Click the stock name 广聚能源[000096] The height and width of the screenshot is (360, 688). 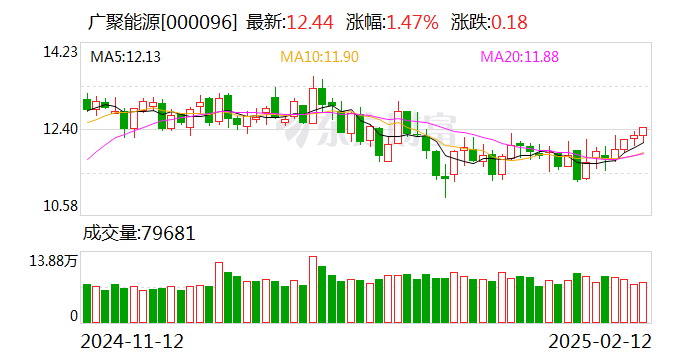click(162, 22)
